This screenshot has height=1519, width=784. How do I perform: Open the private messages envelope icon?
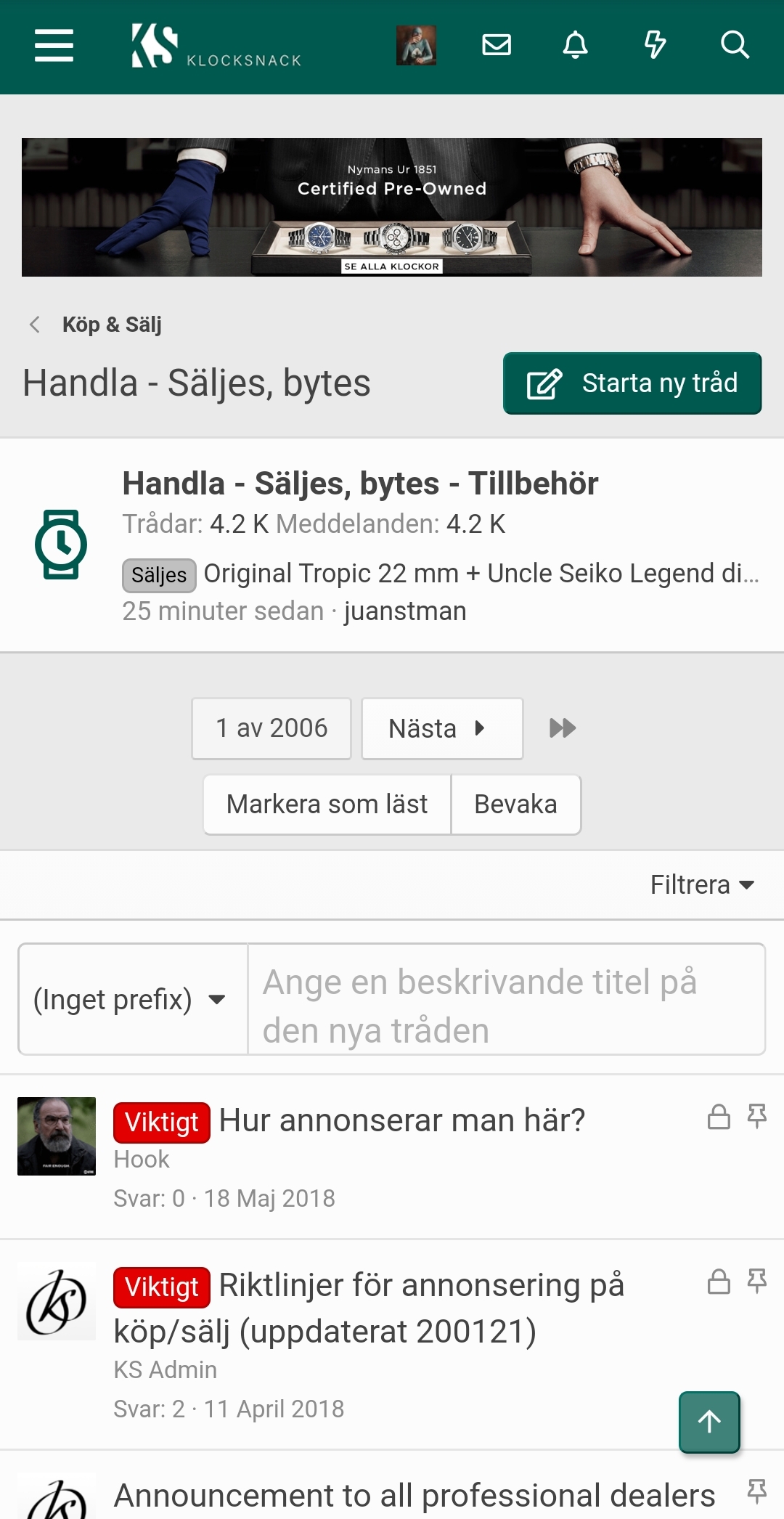click(497, 46)
